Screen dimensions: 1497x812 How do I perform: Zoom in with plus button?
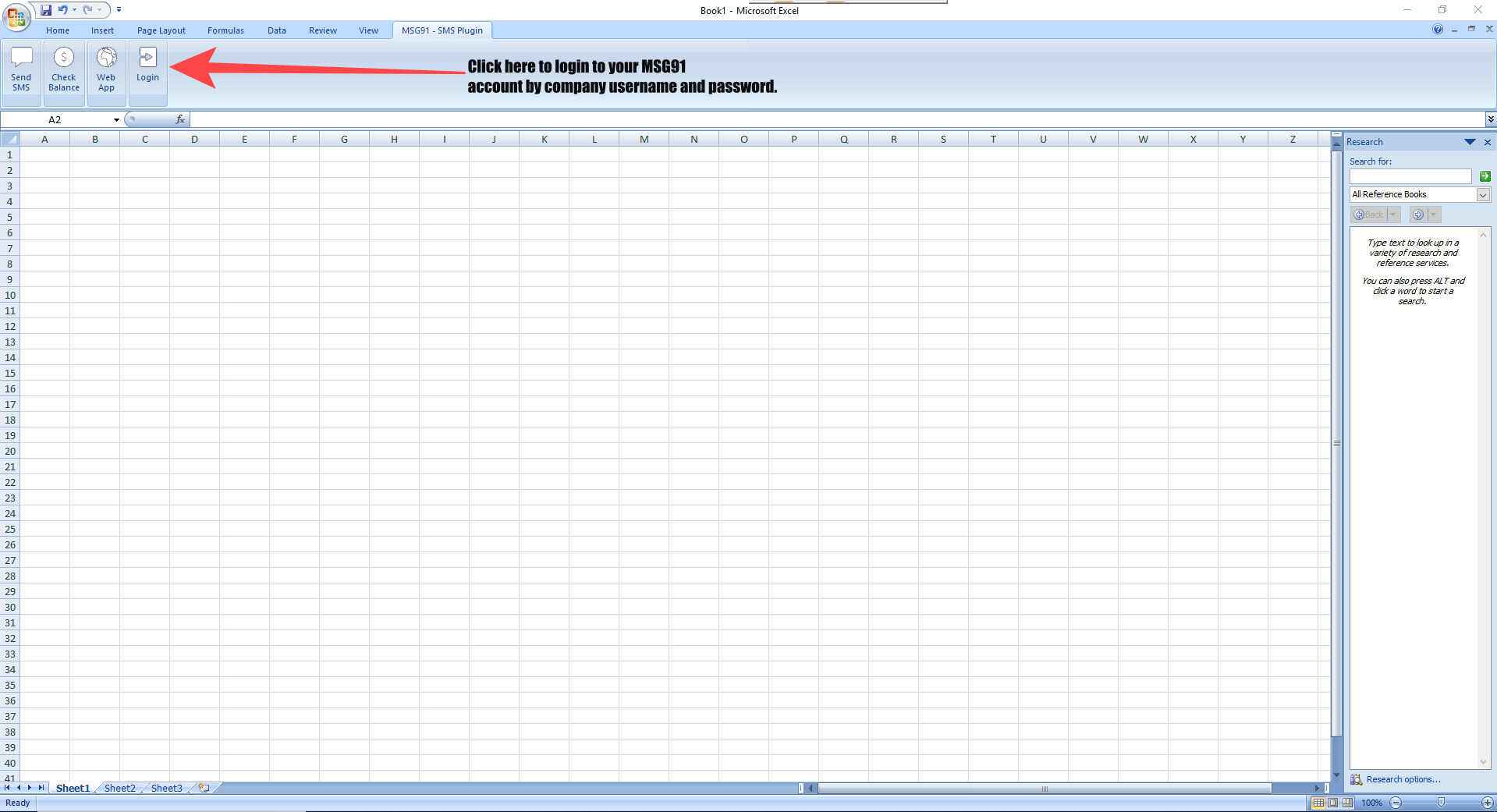point(1488,803)
